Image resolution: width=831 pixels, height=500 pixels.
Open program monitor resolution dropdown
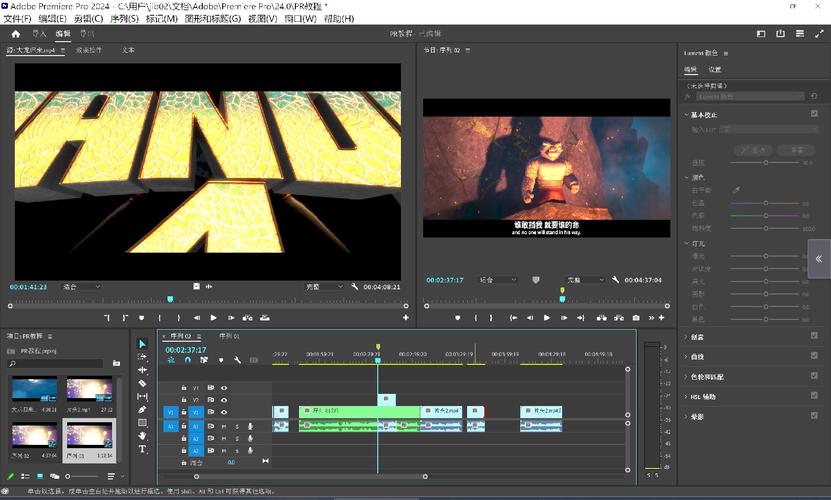pos(586,279)
